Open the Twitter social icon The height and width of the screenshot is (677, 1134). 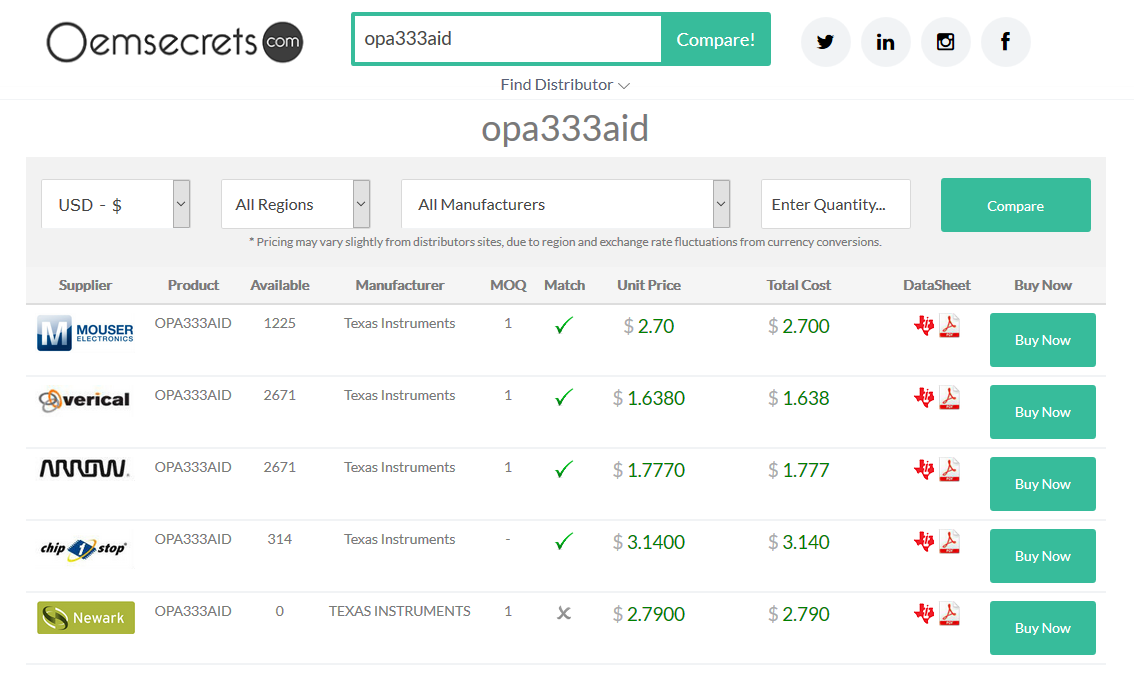tap(825, 42)
